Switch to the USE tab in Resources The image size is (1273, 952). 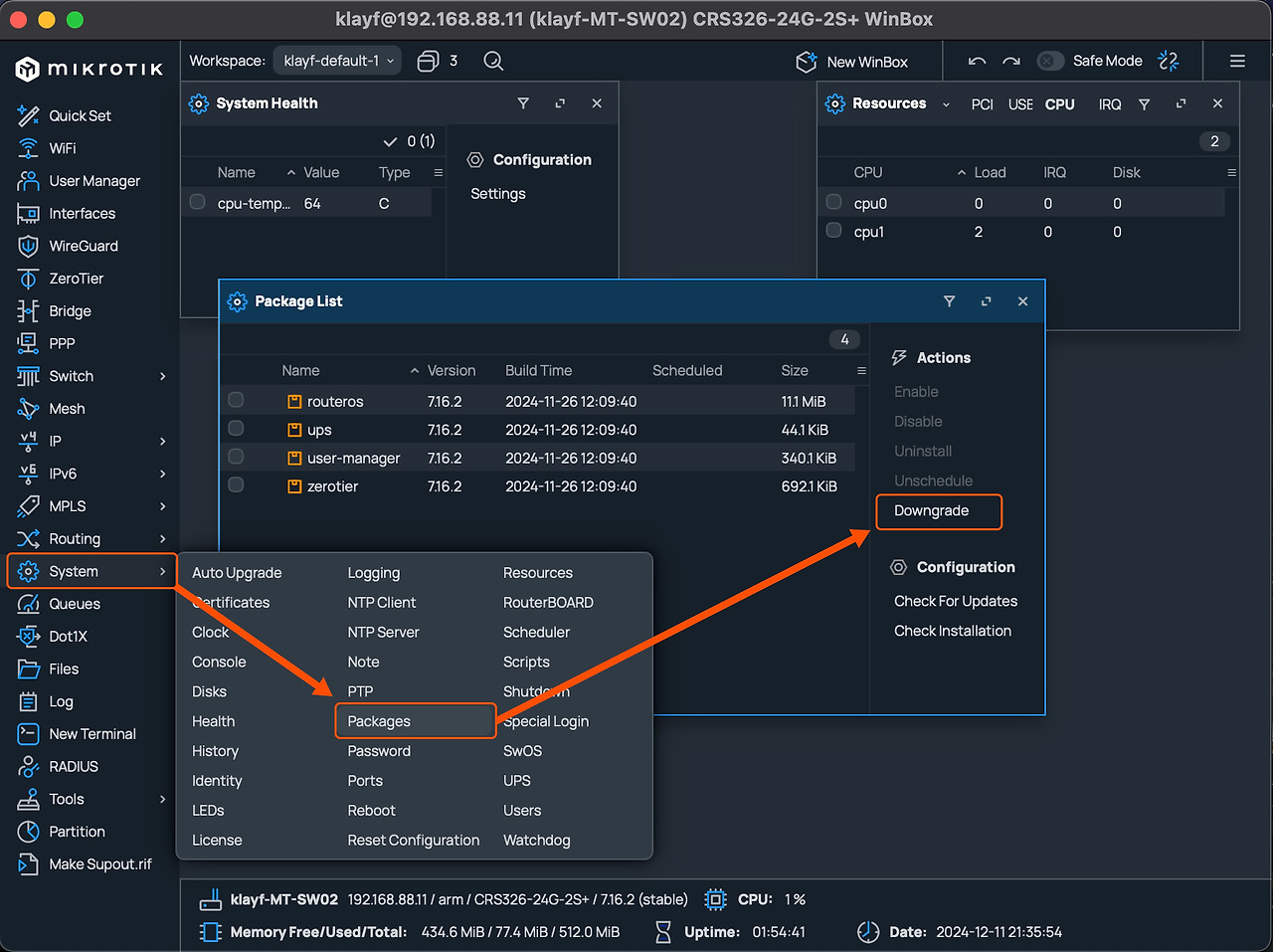point(1020,104)
